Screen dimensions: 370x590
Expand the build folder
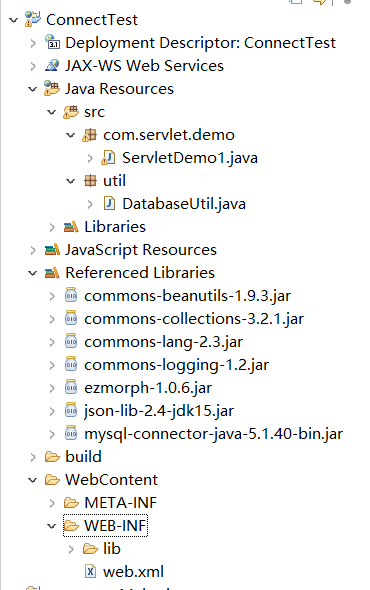[x=33, y=457]
